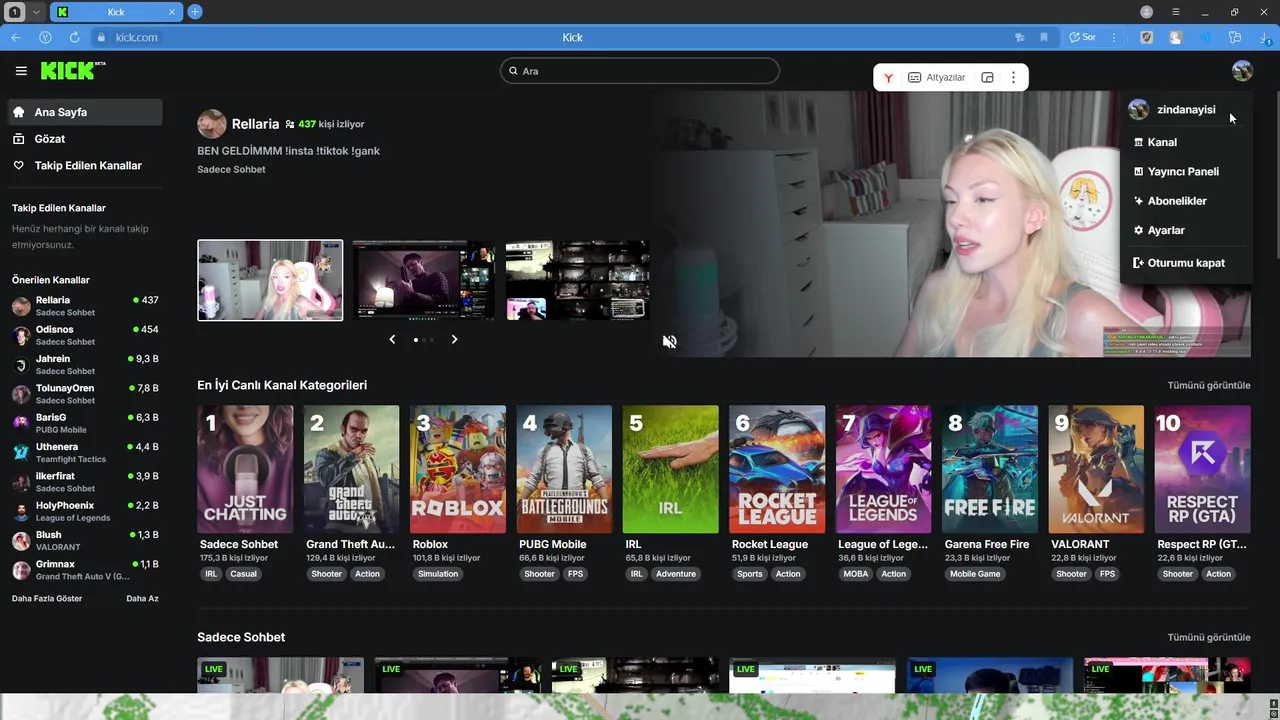Open the Jahrein recommended channel
Screen dimensions: 1280x720
click(84, 364)
